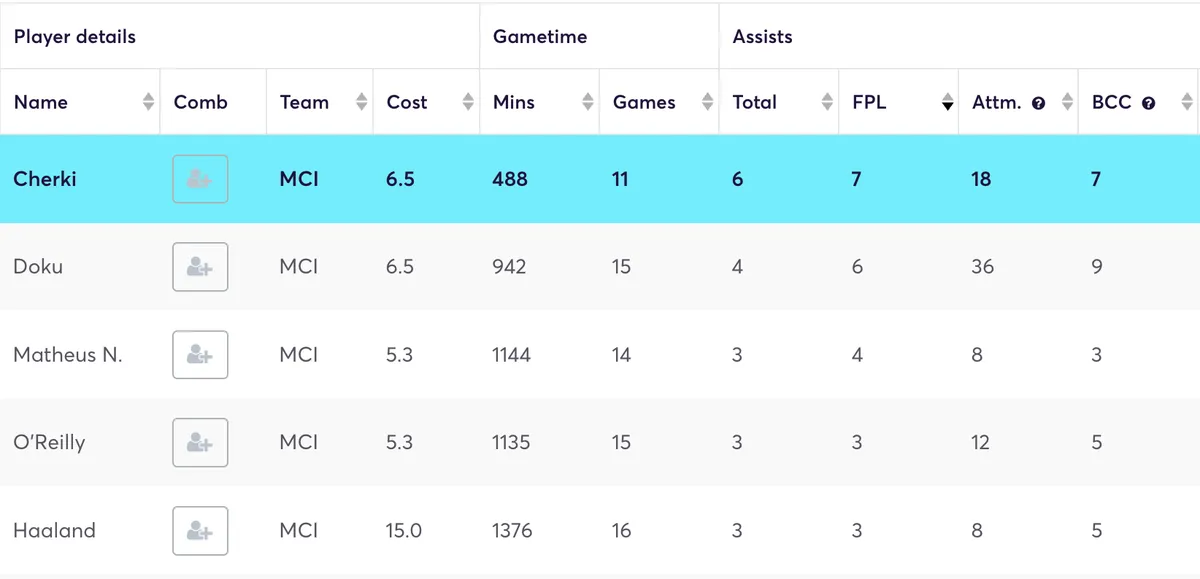Click Matheus N.'s add-player icon
The width and height of the screenshot is (1200, 579).
[x=200, y=355]
